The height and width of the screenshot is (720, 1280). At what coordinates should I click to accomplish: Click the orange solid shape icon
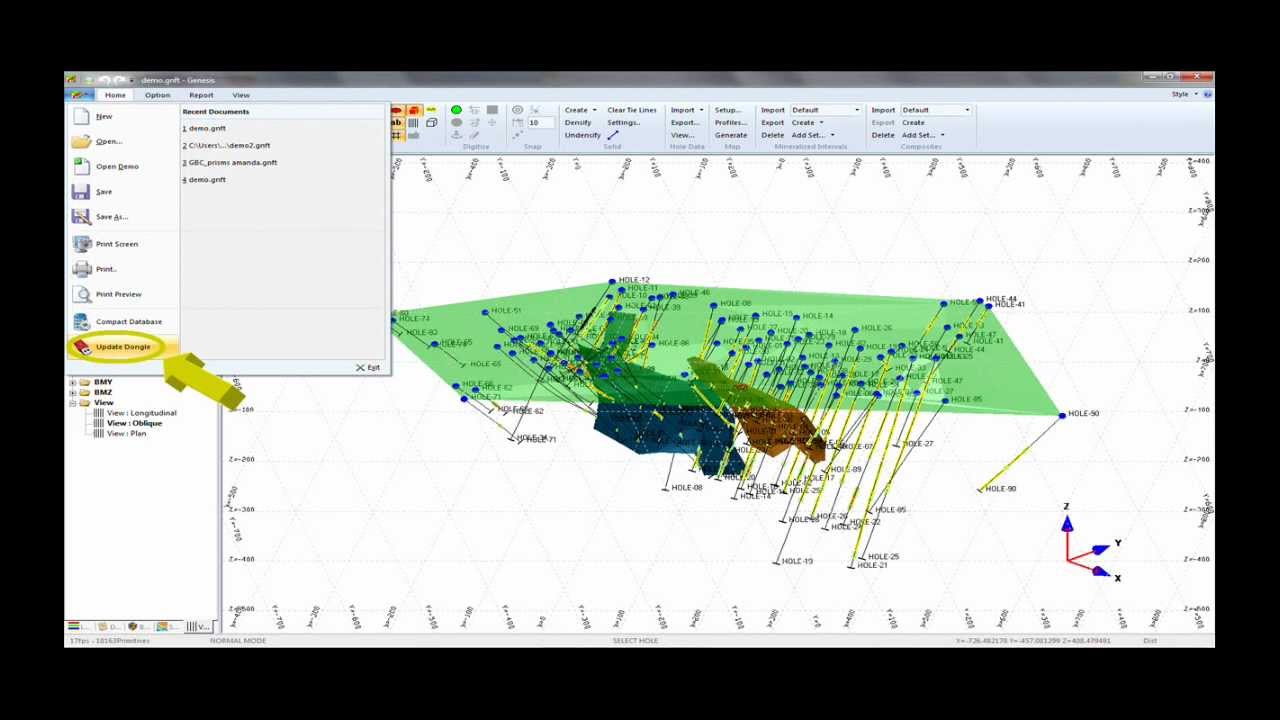[x=413, y=111]
